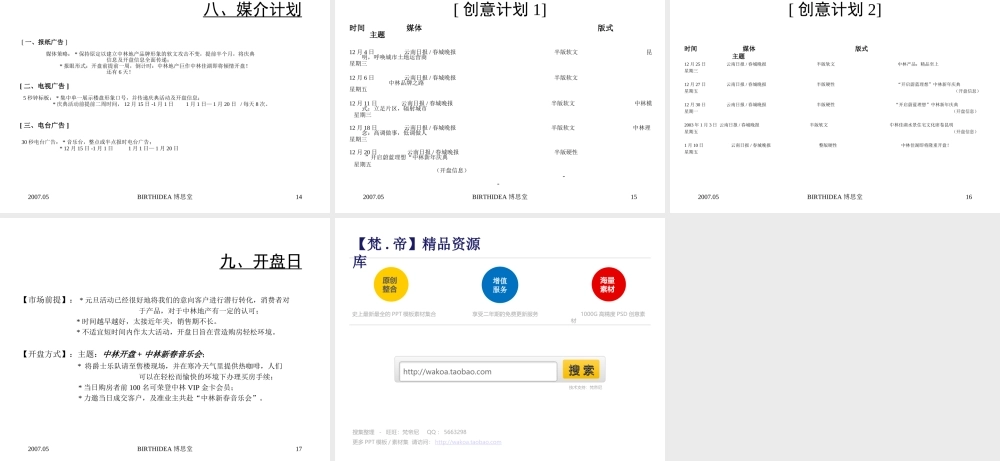
Task: Click the http://wakoa.taobao.com search field
Action: 478,372
